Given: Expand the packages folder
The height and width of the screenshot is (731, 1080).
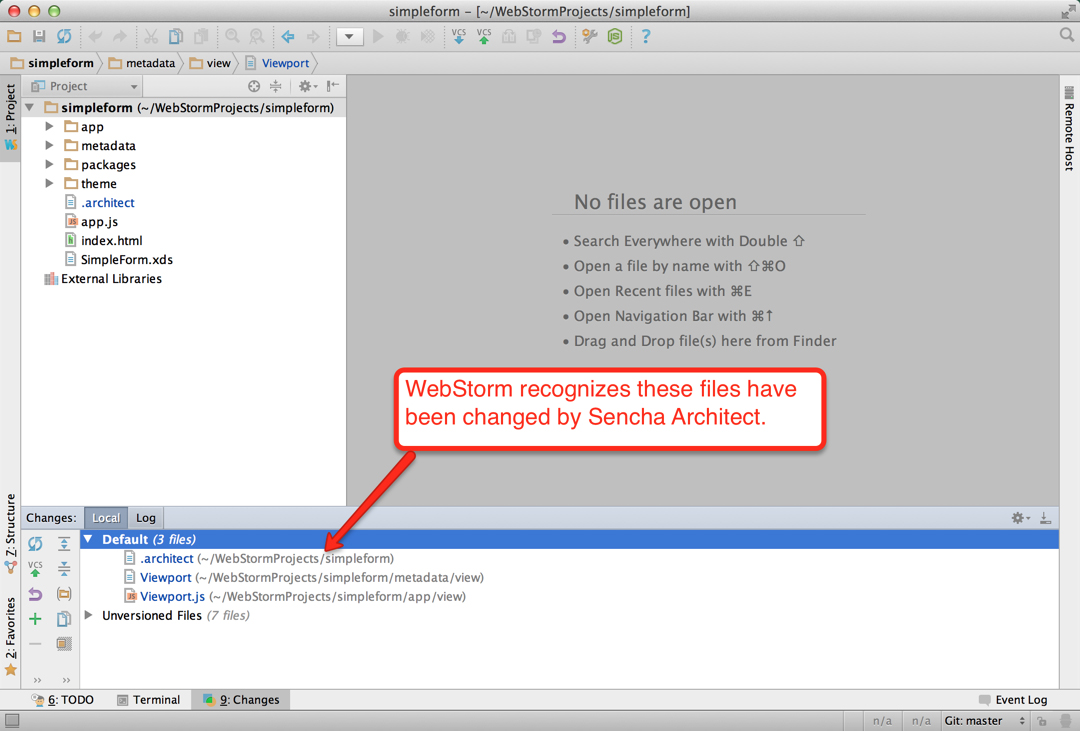Looking at the screenshot, I should click(49, 165).
